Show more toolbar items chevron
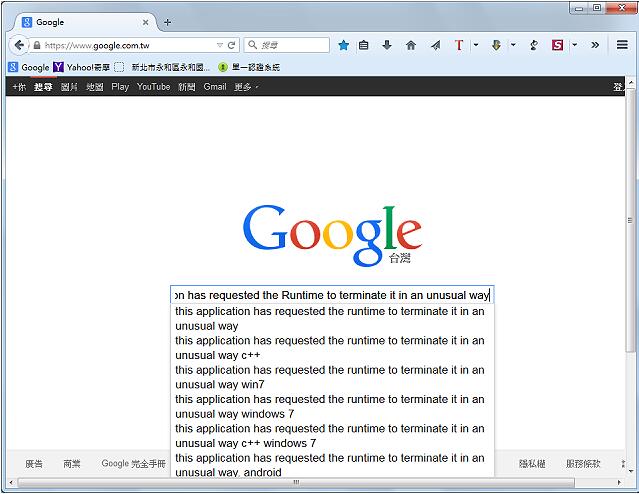639x494 pixels. (x=595, y=45)
